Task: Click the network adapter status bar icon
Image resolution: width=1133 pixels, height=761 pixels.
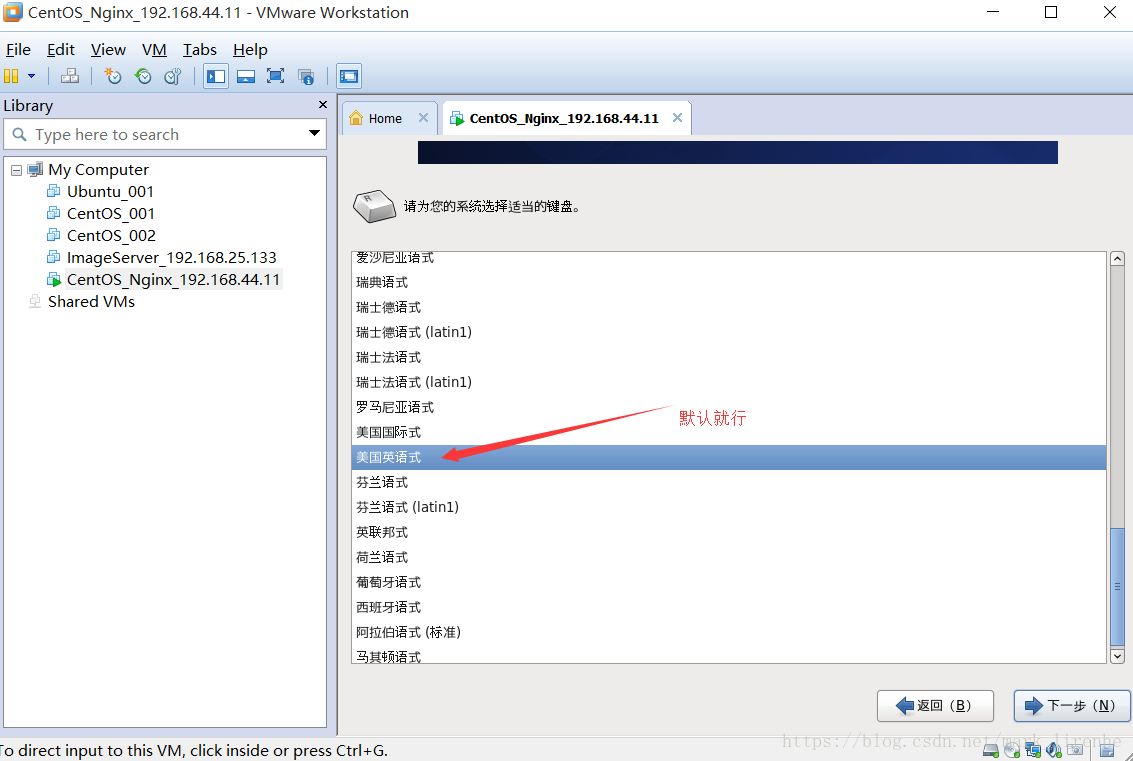Action: point(1033,750)
